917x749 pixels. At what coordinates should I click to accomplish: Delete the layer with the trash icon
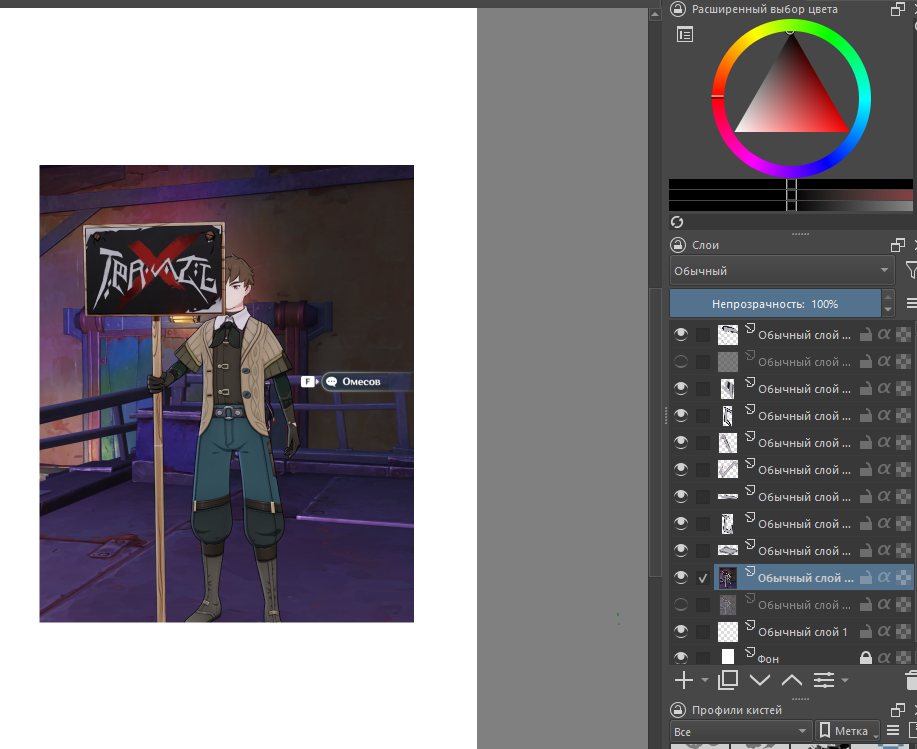point(911,680)
